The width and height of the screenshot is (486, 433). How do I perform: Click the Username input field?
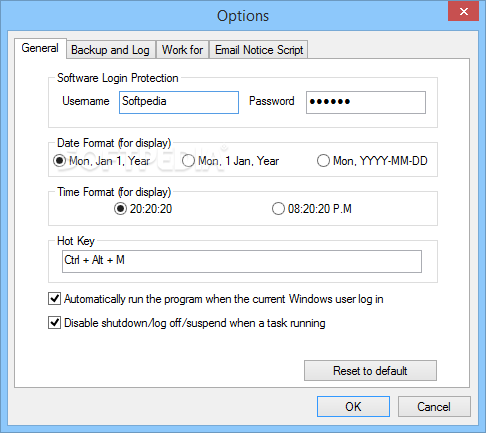pos(179,102)
